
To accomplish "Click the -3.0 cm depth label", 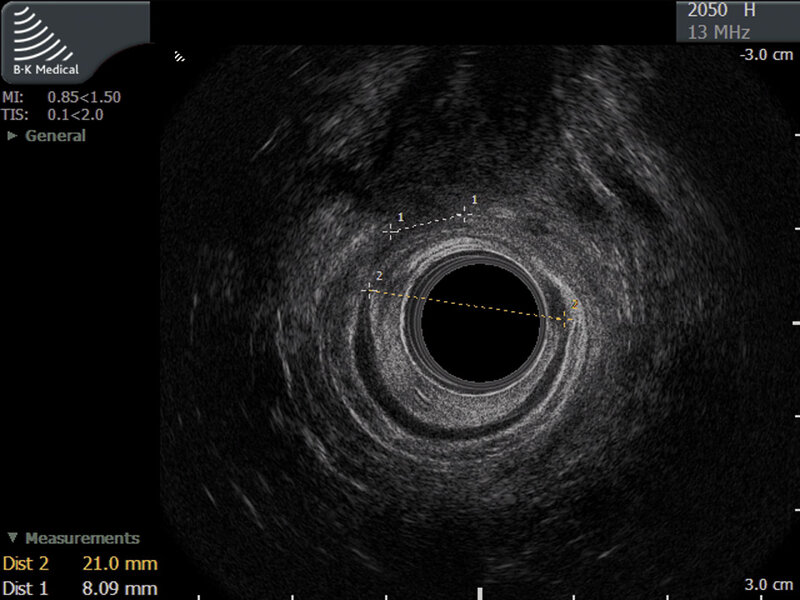I will coord(767,55).
